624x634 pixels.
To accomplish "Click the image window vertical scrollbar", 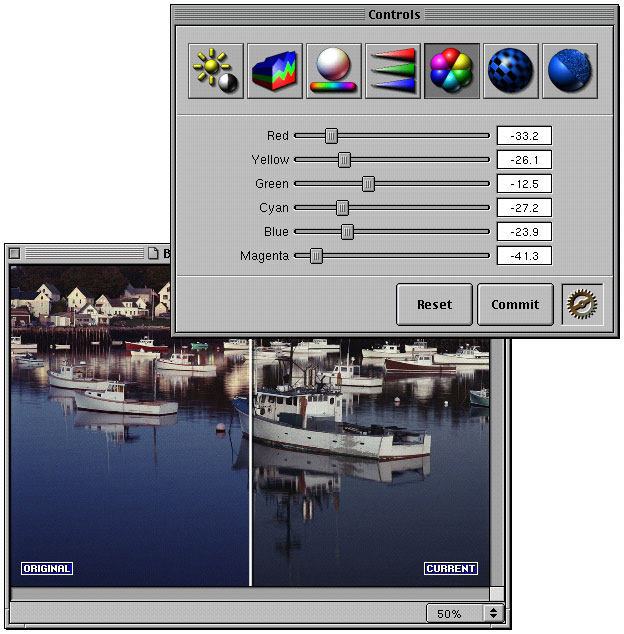I will coord(497,463).
